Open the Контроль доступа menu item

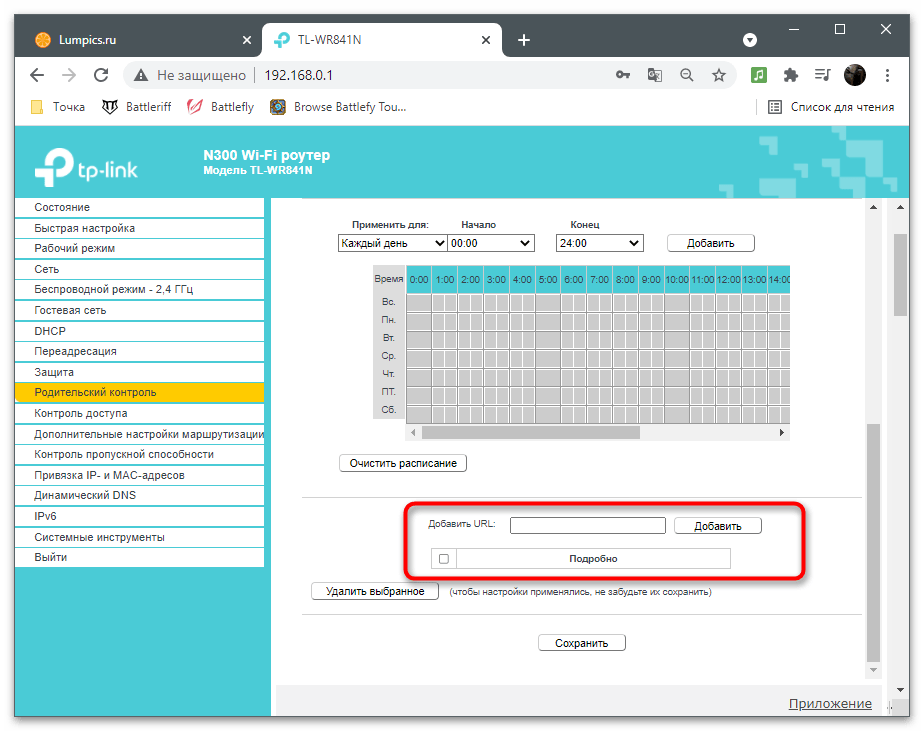[139, 413]
